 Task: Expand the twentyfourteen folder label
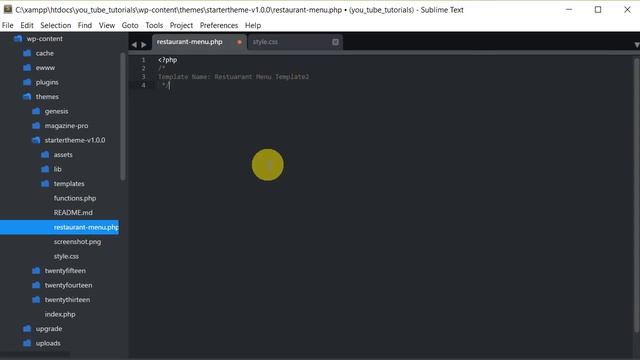click(68, 285)
